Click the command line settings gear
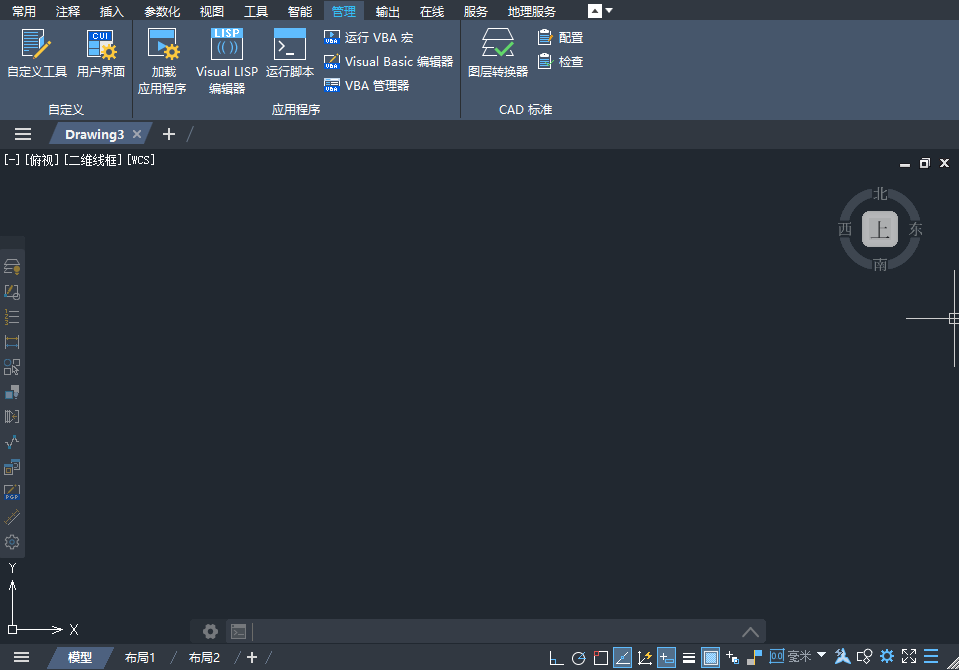Viewport: 959px width, 670px height. [x=210, y=631]
